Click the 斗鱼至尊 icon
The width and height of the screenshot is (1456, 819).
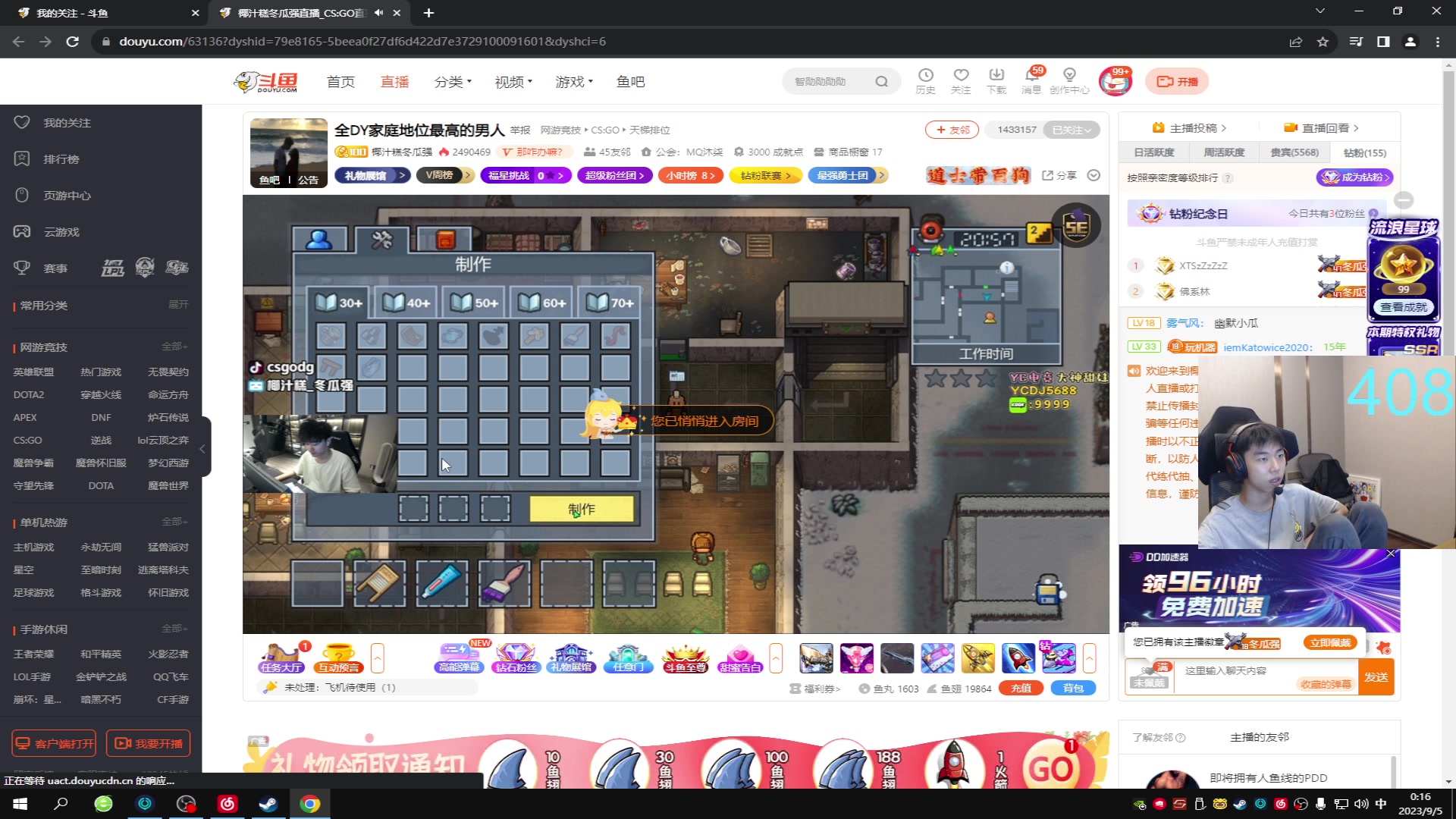686,658
